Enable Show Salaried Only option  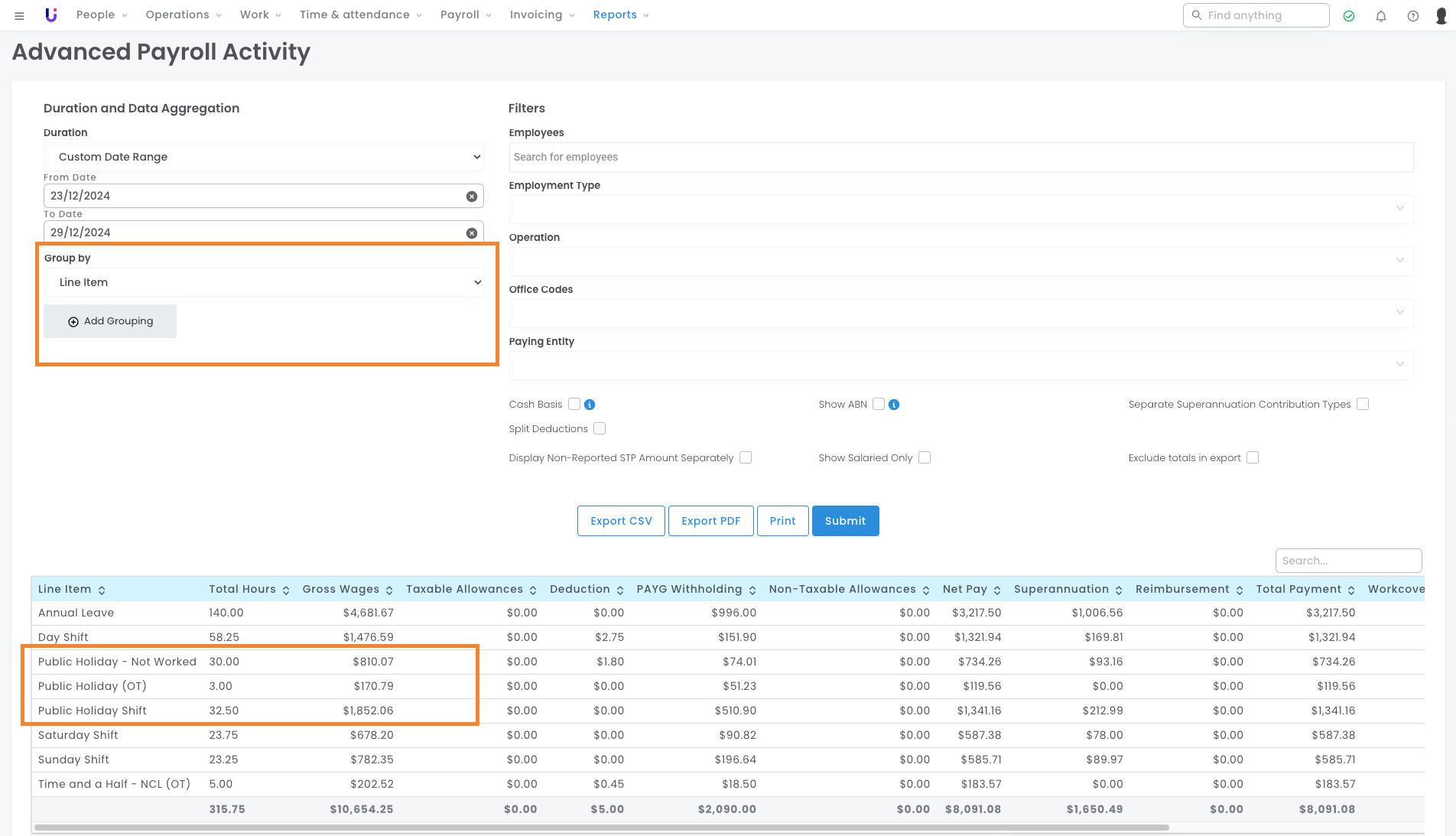[x=925, y=457]
